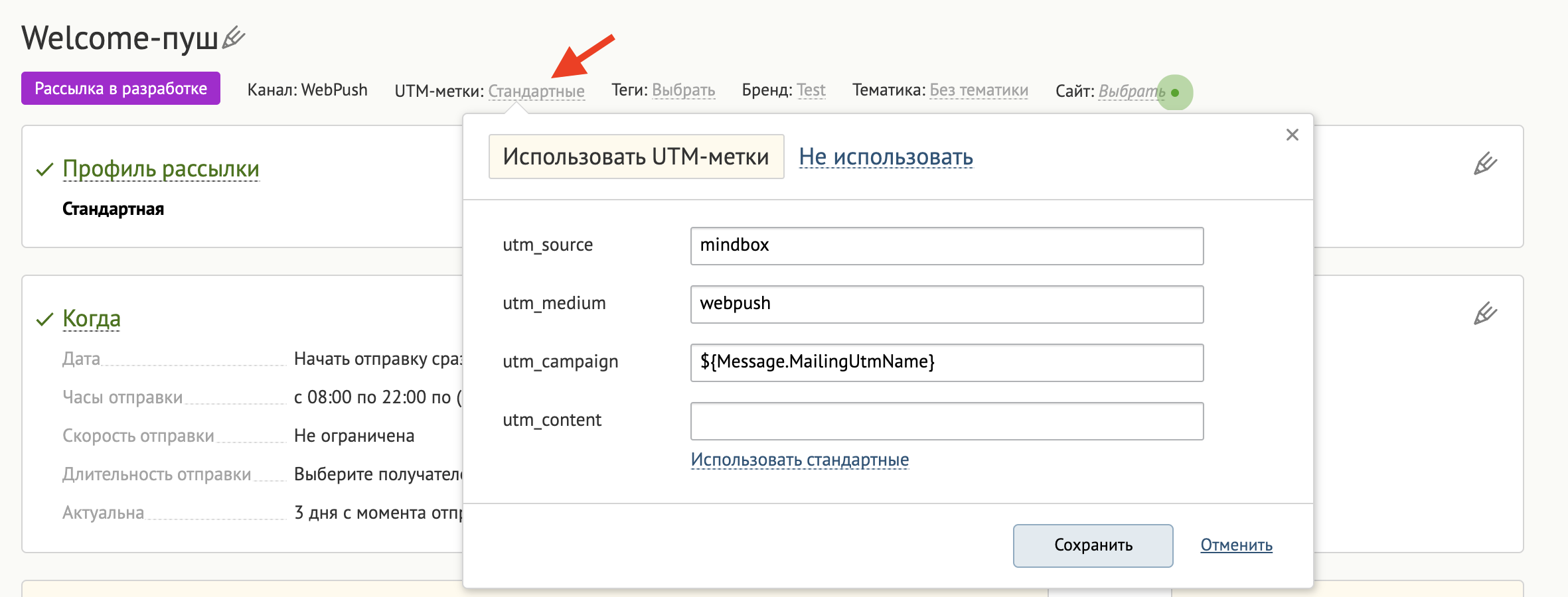Screen dimensions: 1568x597
Task: Open the Тематика Без тематики selector
Action: click(x=979, y=90)
